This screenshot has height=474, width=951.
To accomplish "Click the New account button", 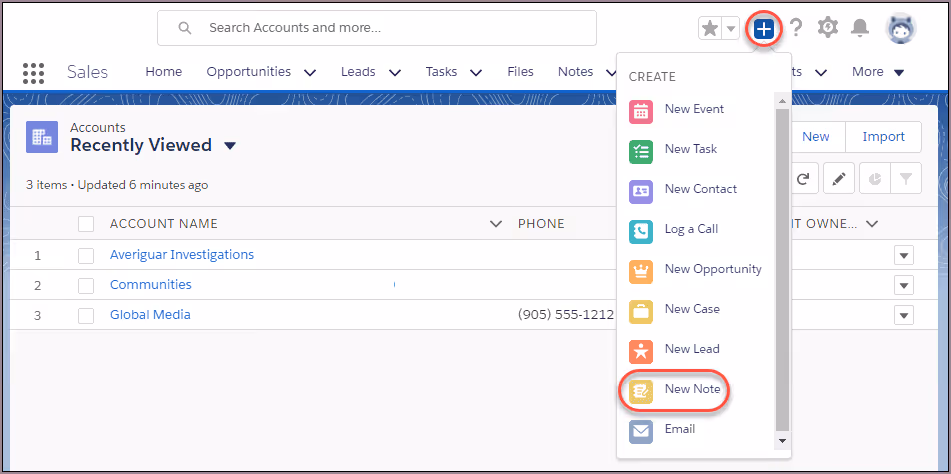I will (x=816, y=137).
